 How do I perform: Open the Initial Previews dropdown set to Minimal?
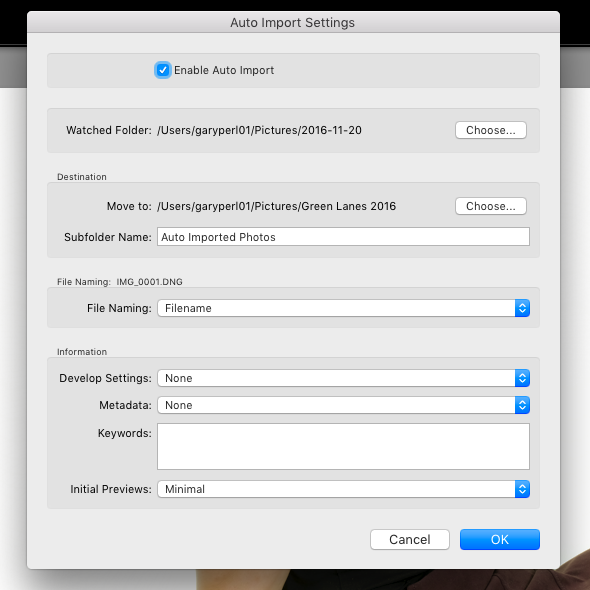pos(343,489)
